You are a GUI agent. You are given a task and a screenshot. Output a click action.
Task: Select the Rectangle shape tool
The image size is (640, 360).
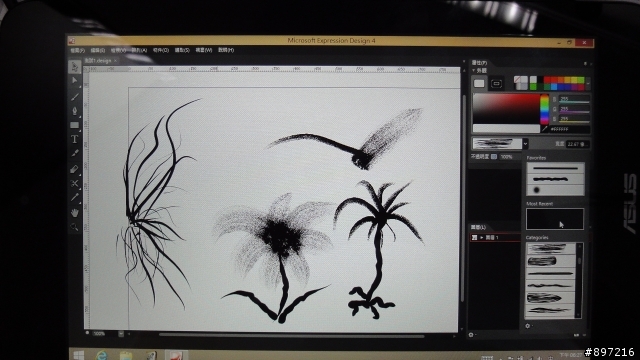74,125
